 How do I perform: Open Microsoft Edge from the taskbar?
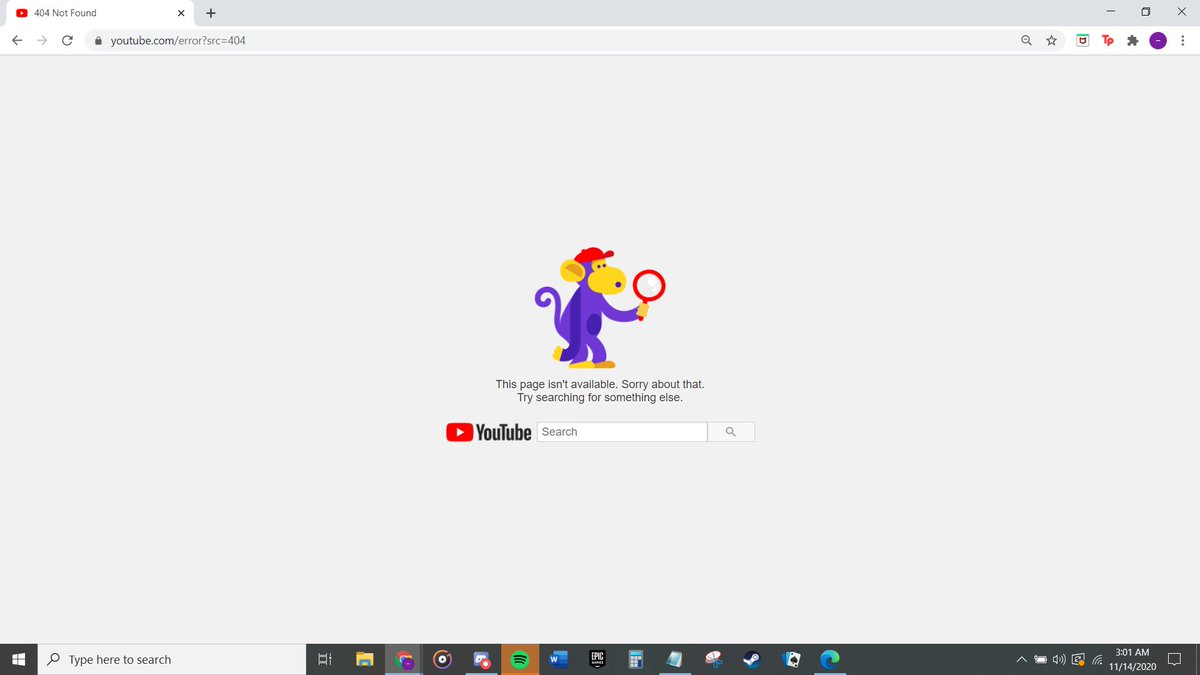click(828, 659)
